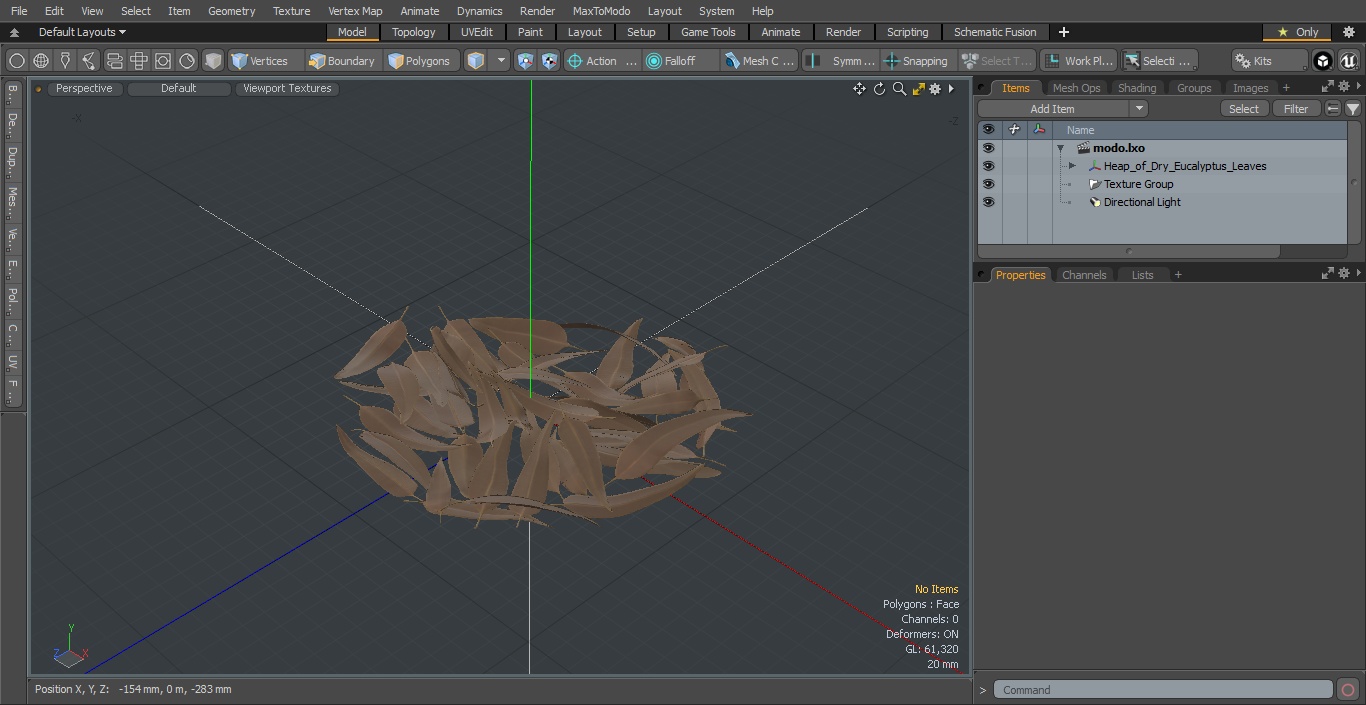
Task: Open viewport settings gear icon
Action: (x=935, y=89)
